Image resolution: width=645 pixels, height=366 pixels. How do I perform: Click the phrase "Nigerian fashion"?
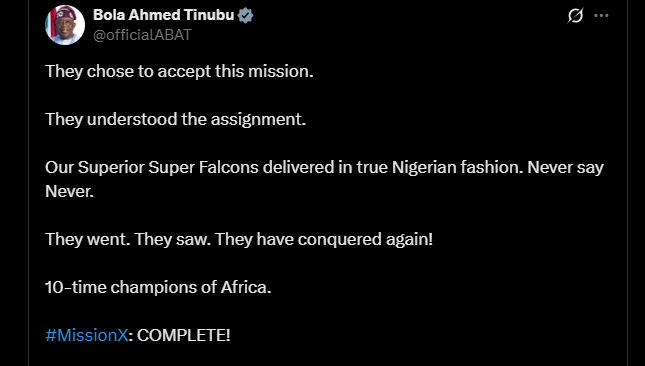457,167
